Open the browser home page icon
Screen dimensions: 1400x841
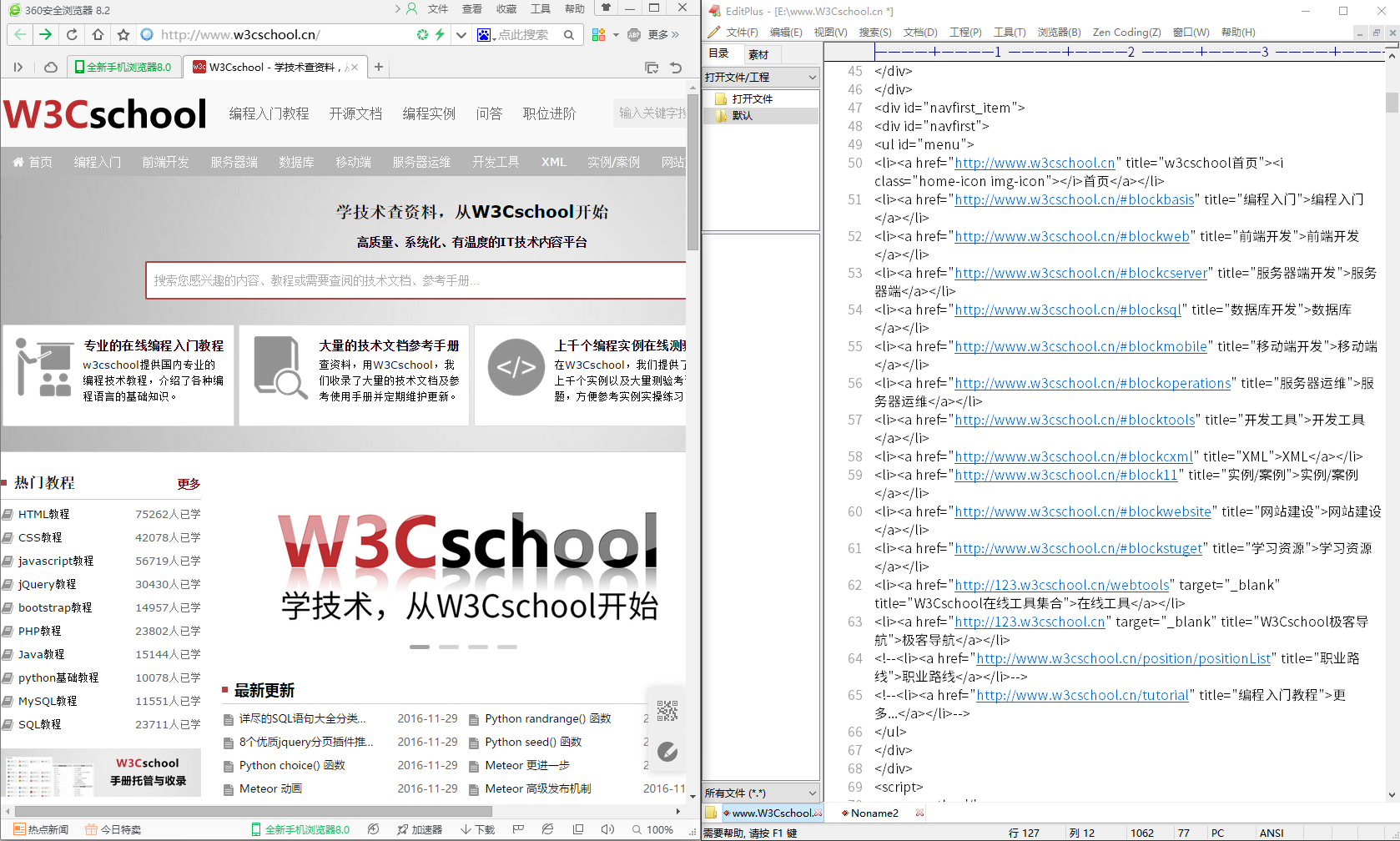pos(98,34)
